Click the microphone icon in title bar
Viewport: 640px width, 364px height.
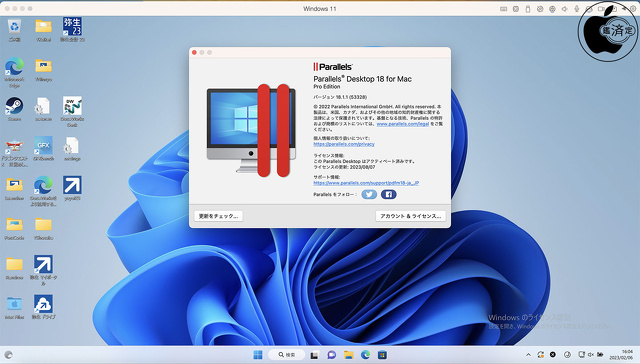point(576,9)
